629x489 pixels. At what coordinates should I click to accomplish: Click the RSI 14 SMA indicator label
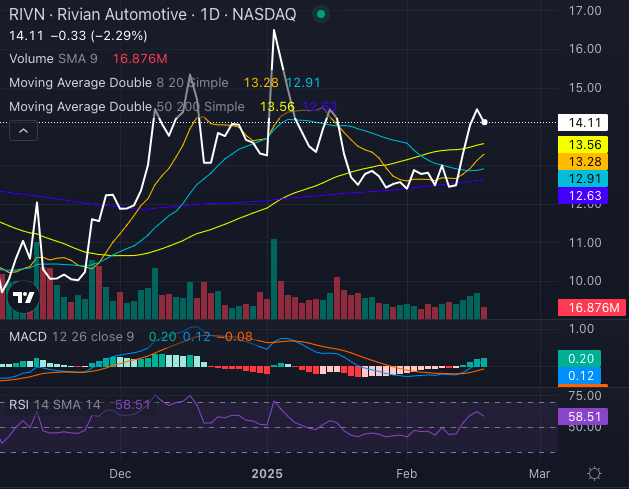pyautogui.click(x=57, y=404)
